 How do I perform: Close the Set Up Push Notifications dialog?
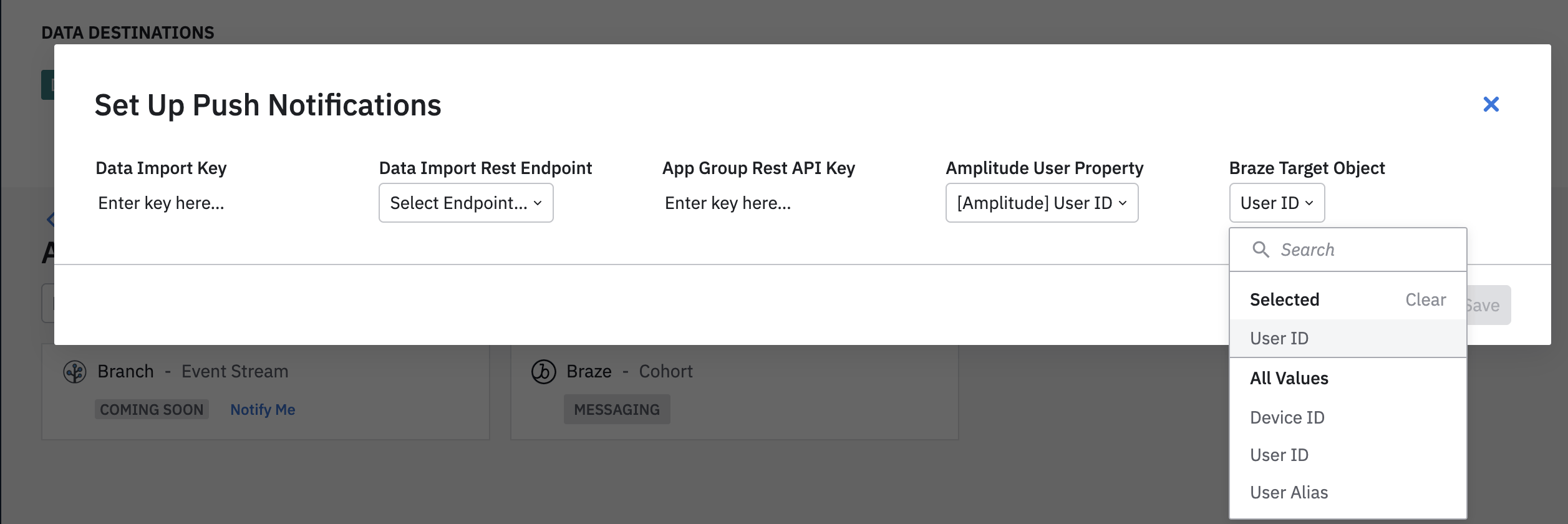1491,104
